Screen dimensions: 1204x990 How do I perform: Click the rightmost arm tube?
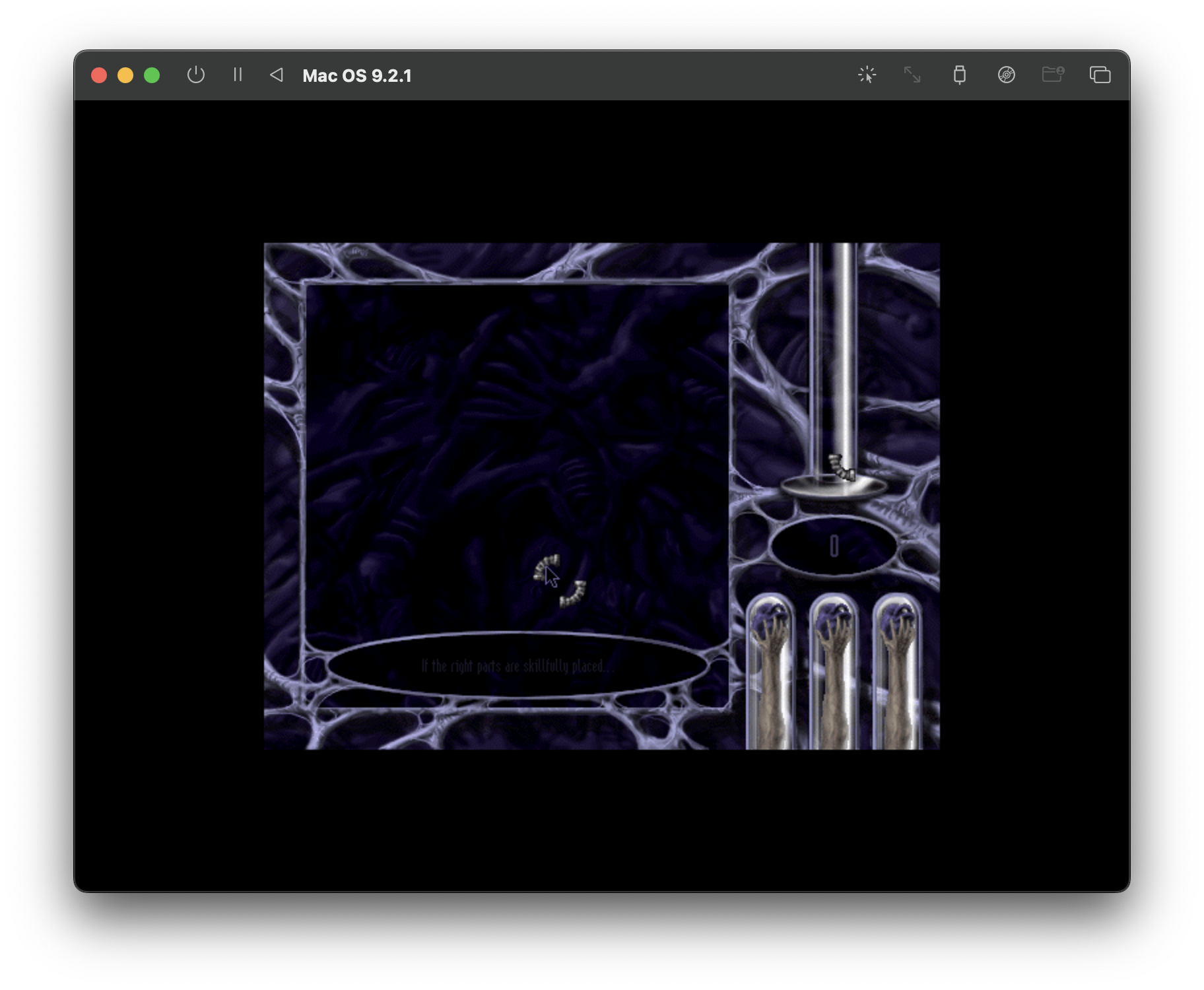pos(896,671)
